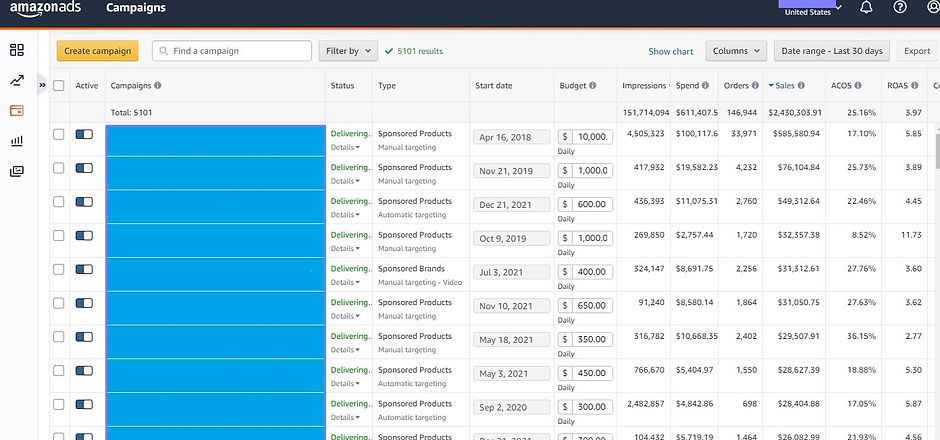Click info icon next to ACOS header

tap(858, 86)
